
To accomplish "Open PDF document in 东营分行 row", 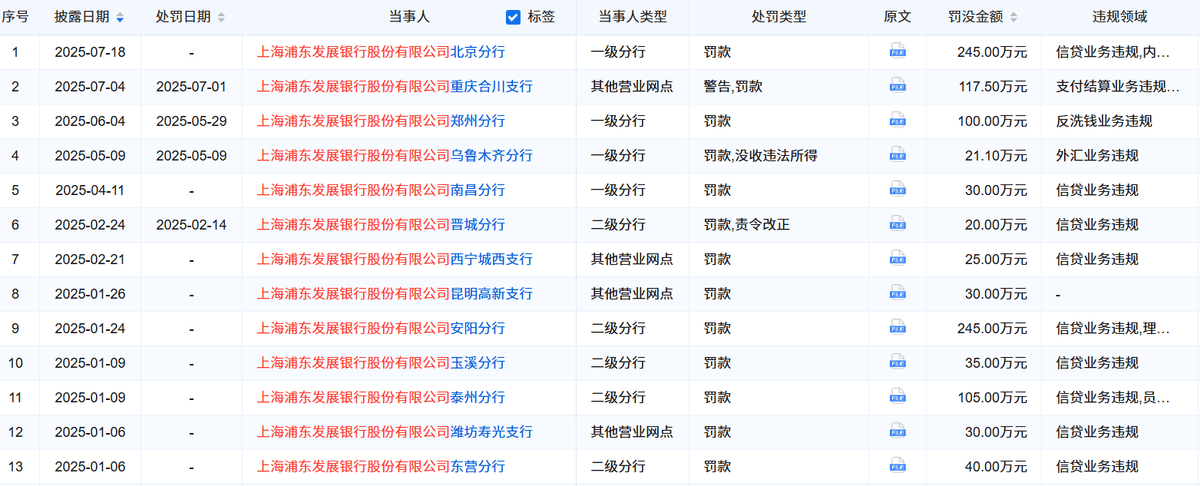I will (x=898, y=467).
